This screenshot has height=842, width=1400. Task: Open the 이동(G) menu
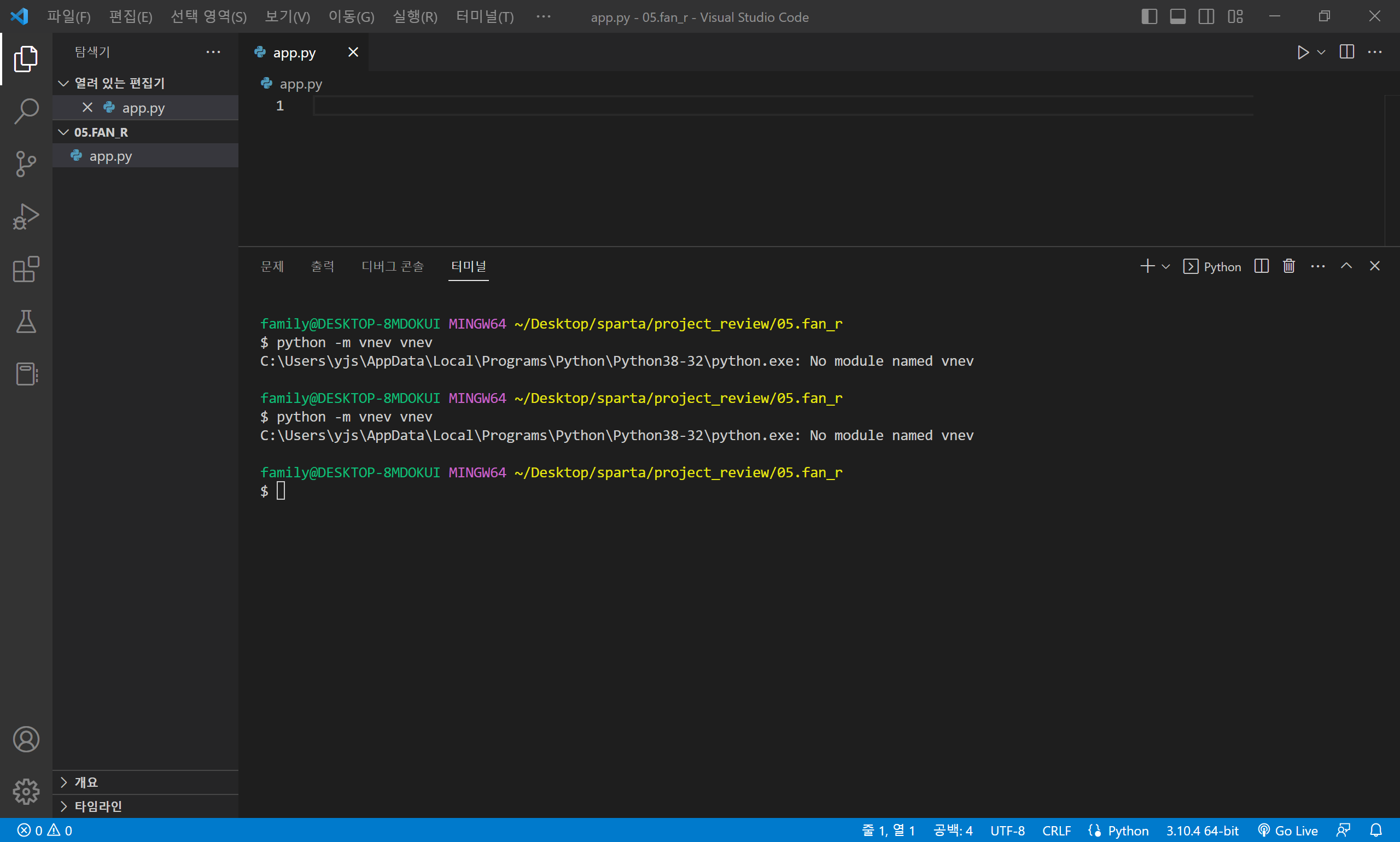tap(351, 16)
